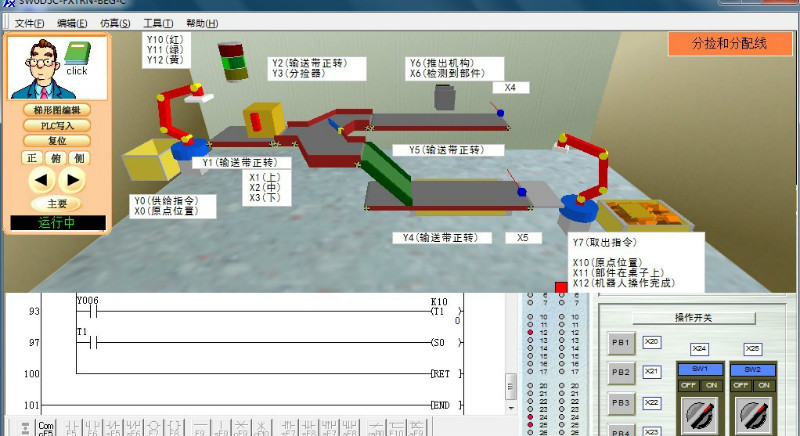This screenshot has height=436, width=800.
Task: Click the 复位 reset button
Action: pyautogui.click(x=57, y=141)
